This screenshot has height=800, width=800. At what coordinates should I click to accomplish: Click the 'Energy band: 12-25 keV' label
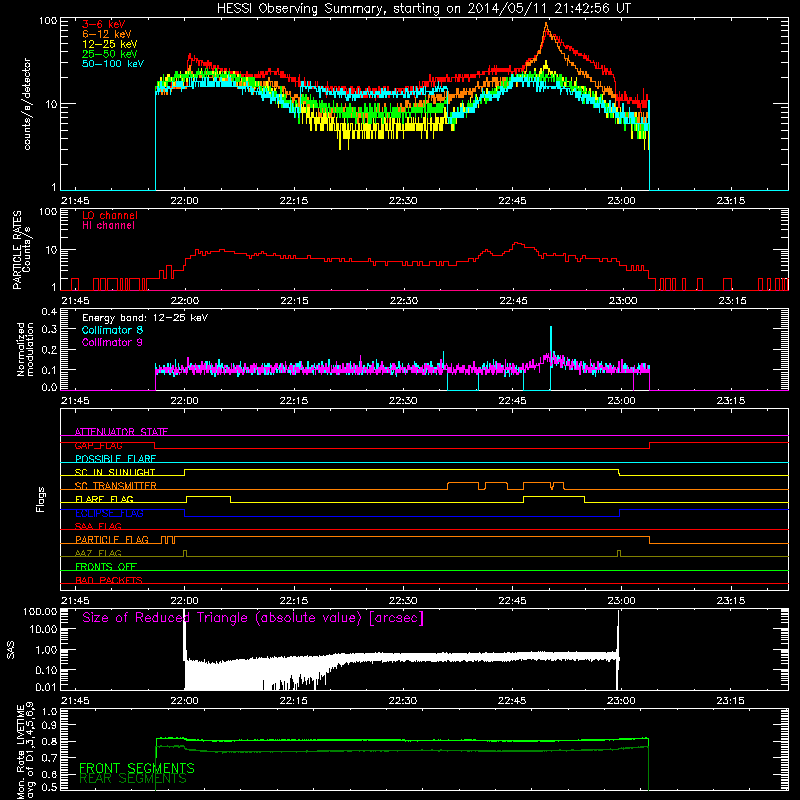click(145, 318)
